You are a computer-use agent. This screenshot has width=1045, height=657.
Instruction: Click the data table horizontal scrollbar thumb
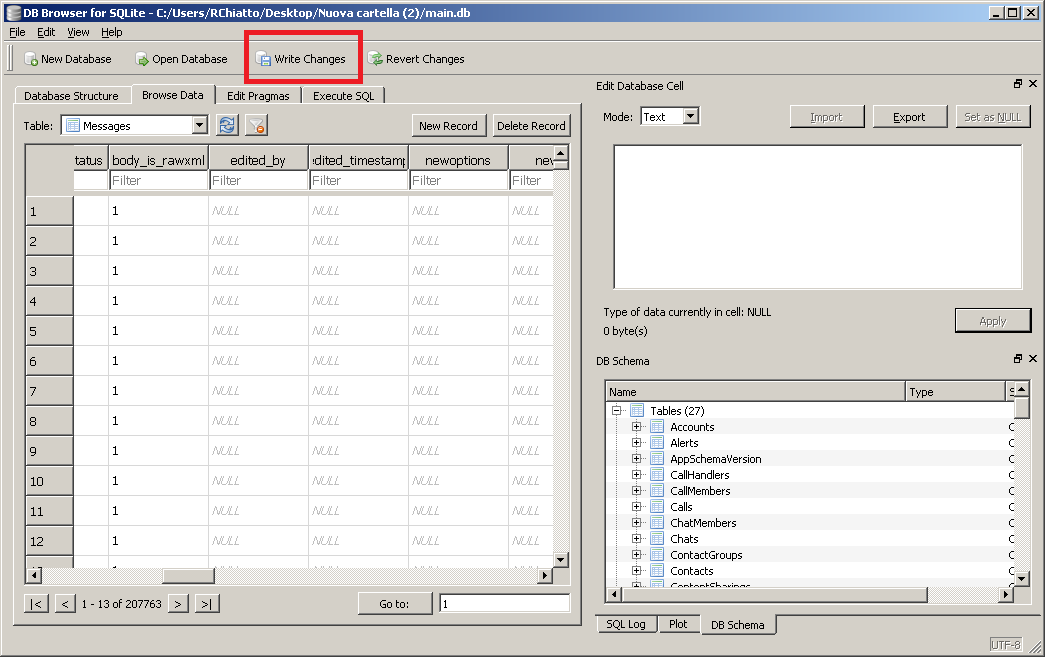click(188, 576)
